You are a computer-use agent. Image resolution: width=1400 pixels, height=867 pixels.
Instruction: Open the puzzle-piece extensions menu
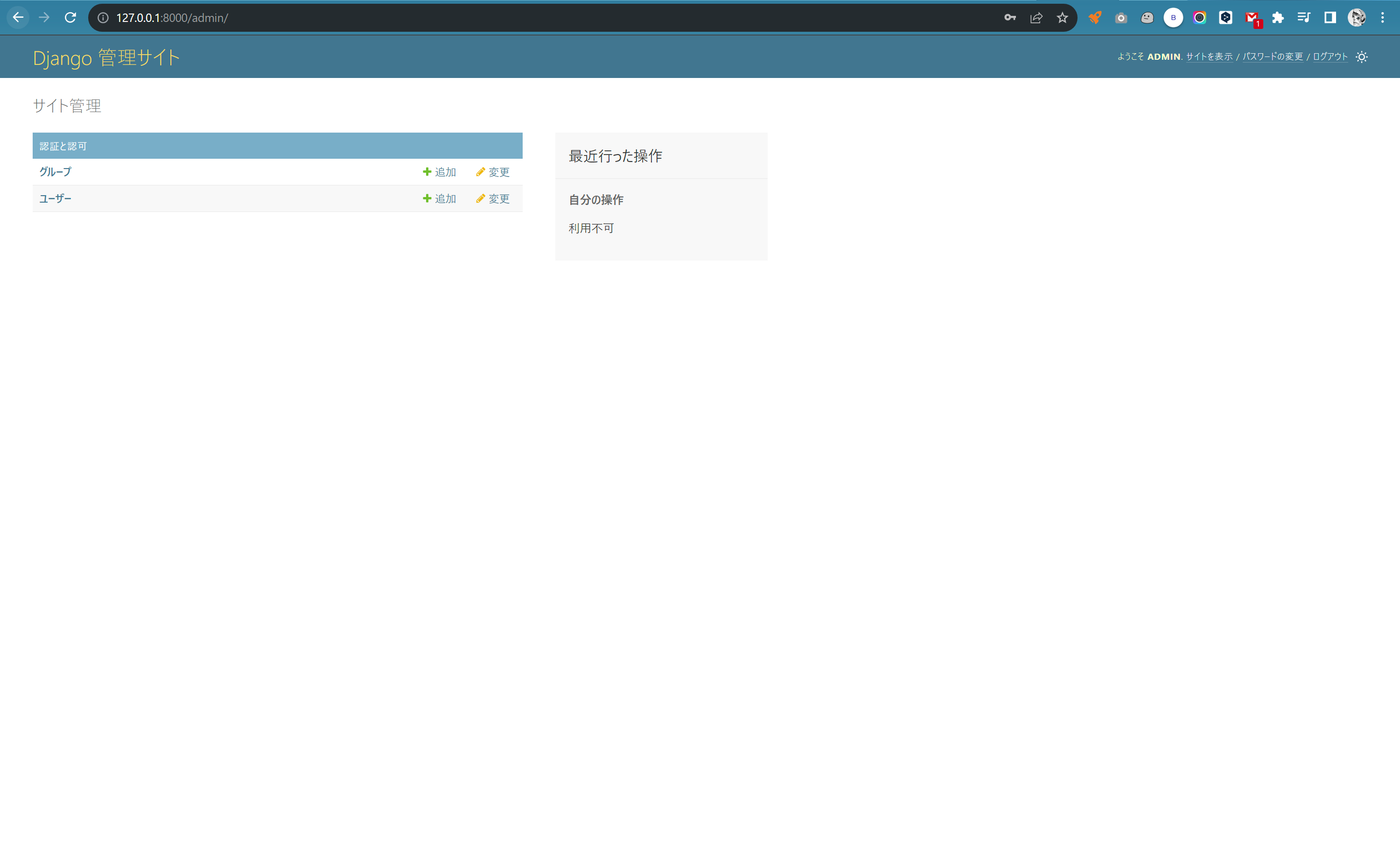tap(1277, 18)
